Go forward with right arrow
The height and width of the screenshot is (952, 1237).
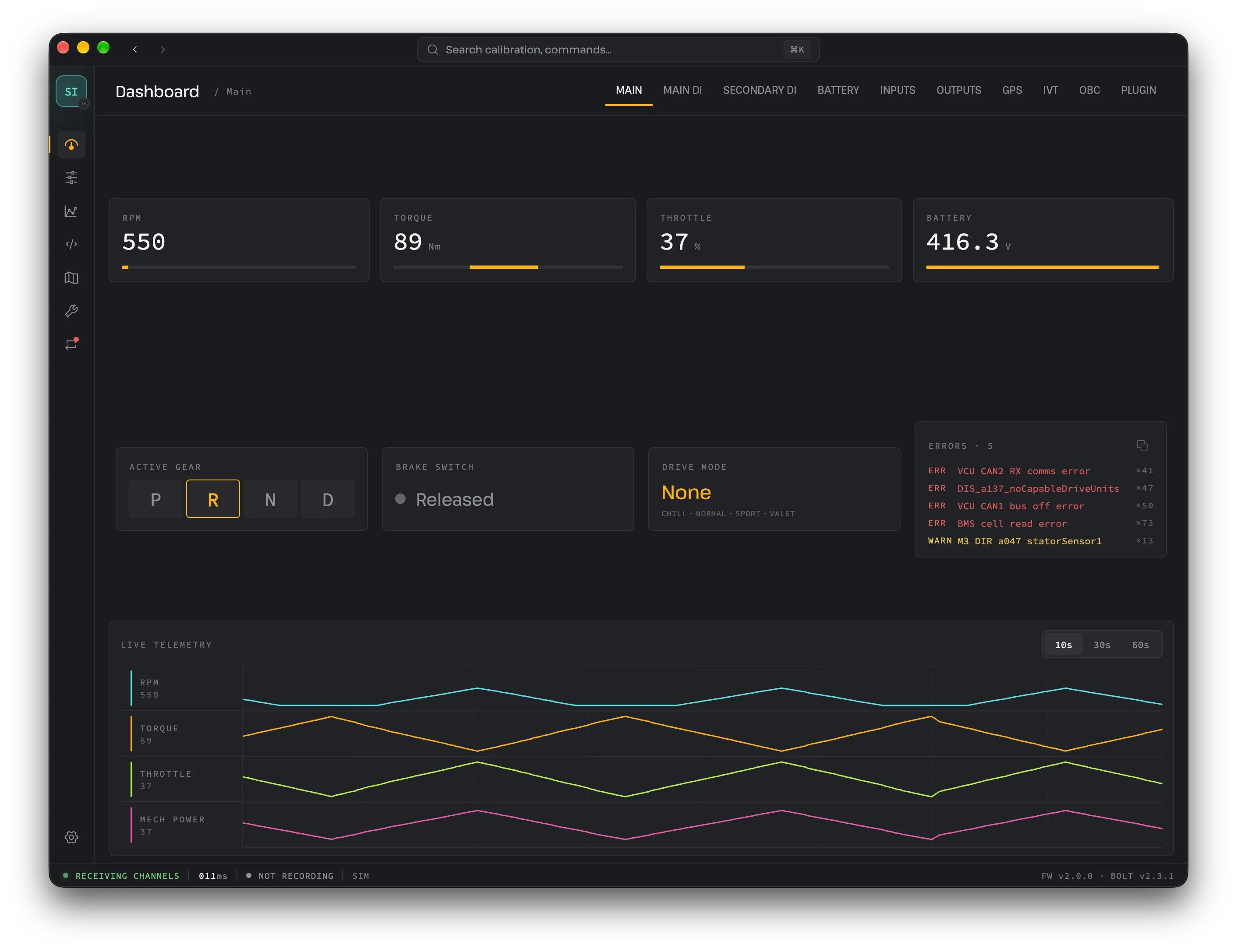pos(163,49)
